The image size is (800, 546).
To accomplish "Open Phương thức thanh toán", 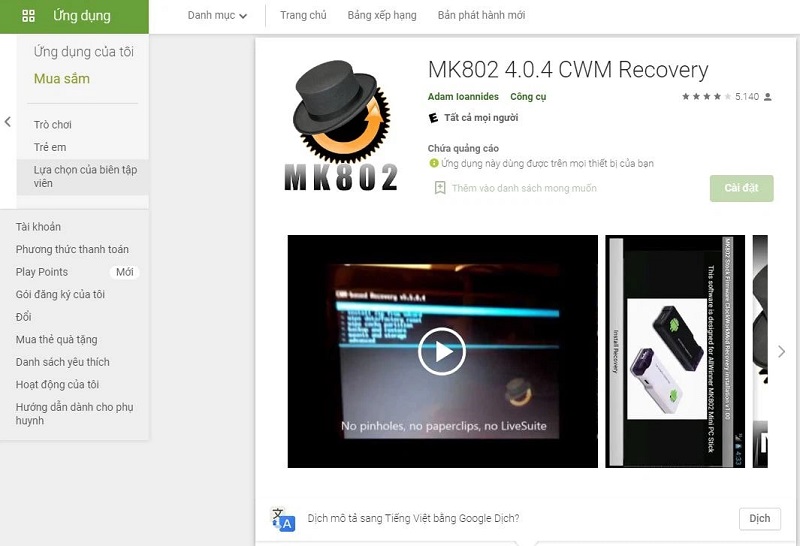I will coord(72,249).
